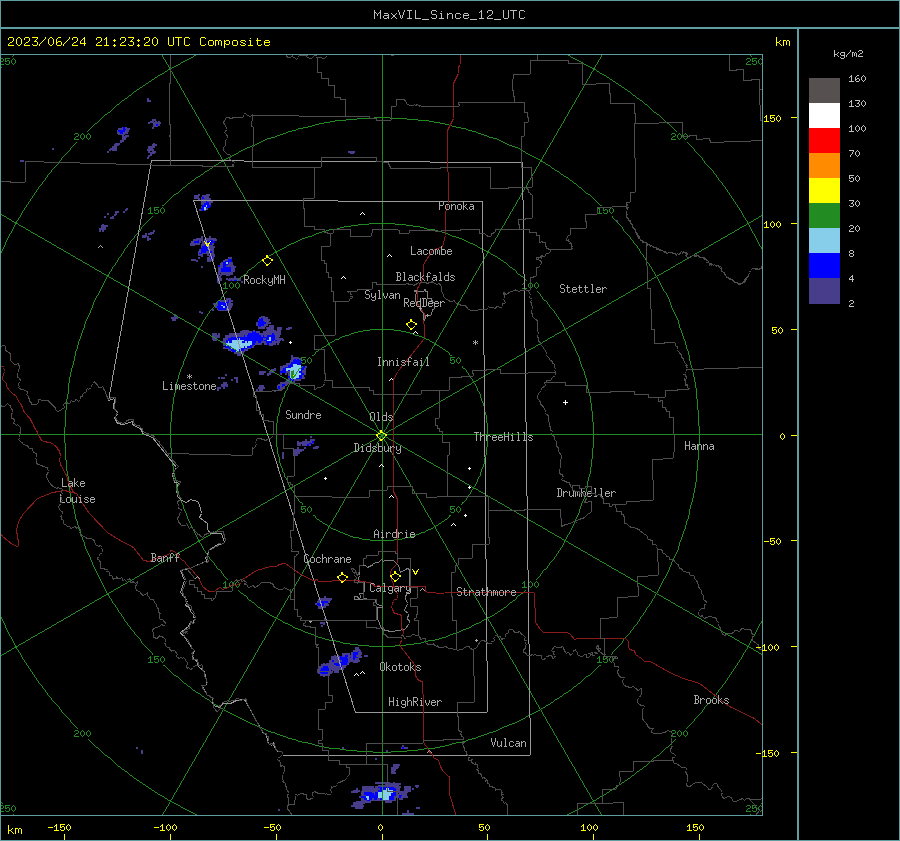900x841 pixels.
Task: Click the Stettler city label
Action: point(583,289)
